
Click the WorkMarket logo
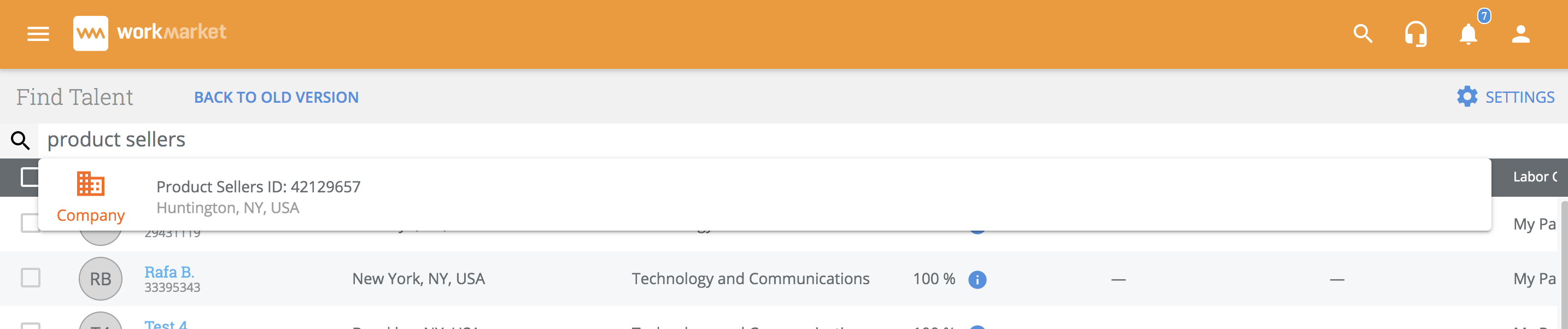(x=150, y=33)
